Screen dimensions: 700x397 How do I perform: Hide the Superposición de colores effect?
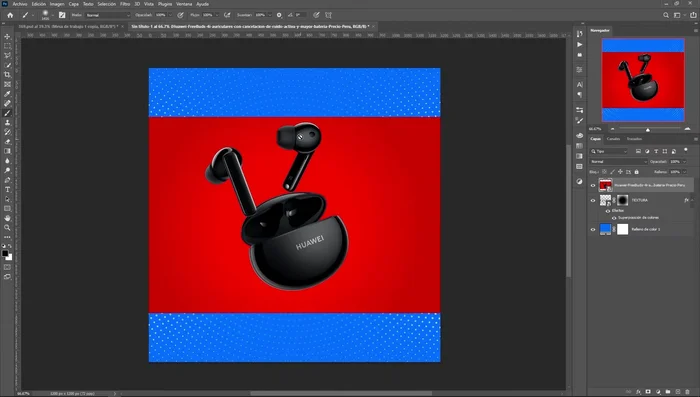click(614, 218)
